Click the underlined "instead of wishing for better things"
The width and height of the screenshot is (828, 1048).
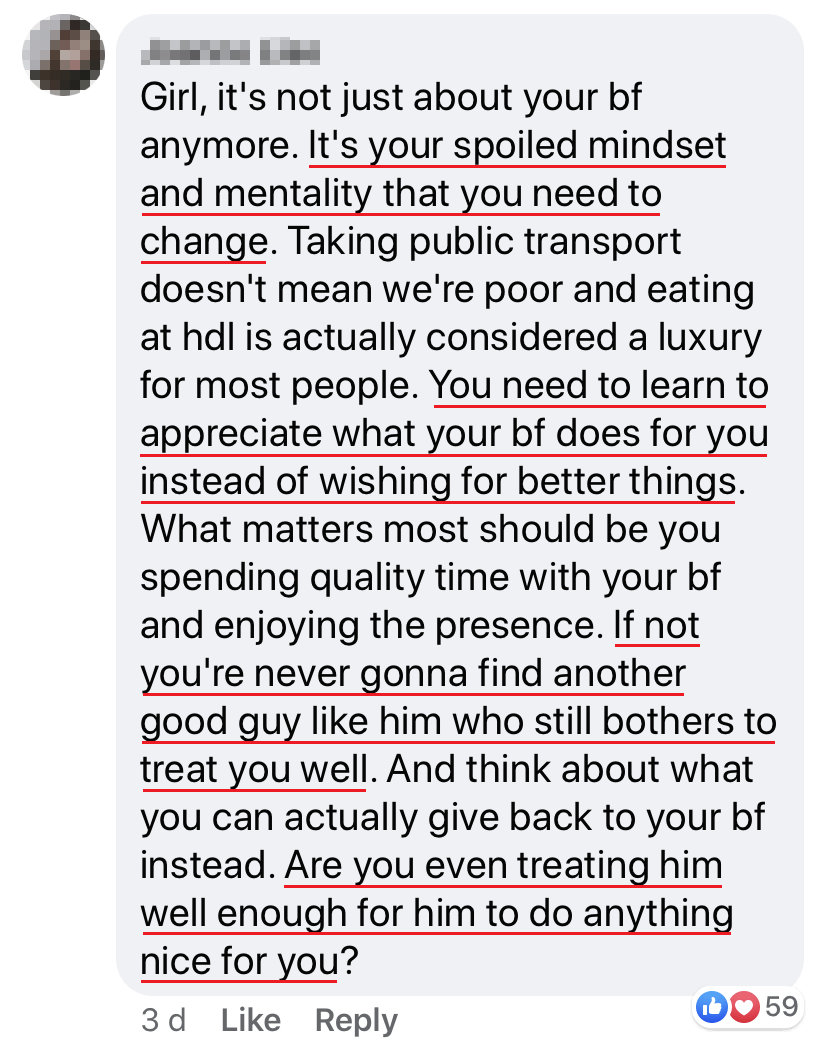point(438,481)
